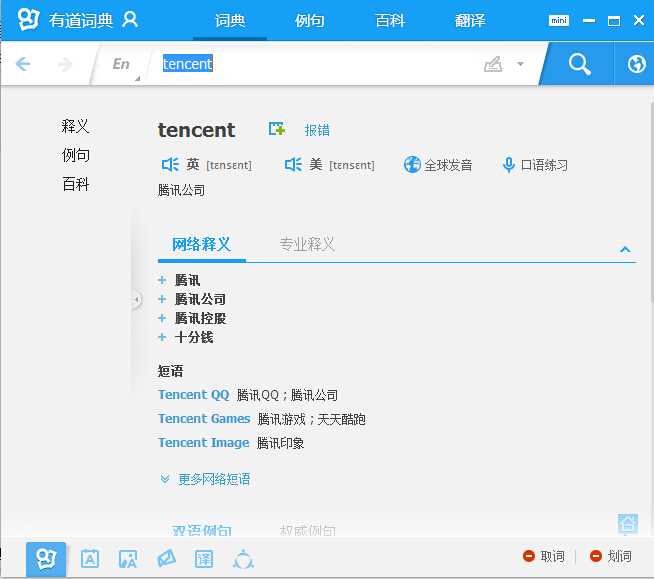Switch to the 百科 top tab
Screen dimensions: 654x579
tap(390, 20)
